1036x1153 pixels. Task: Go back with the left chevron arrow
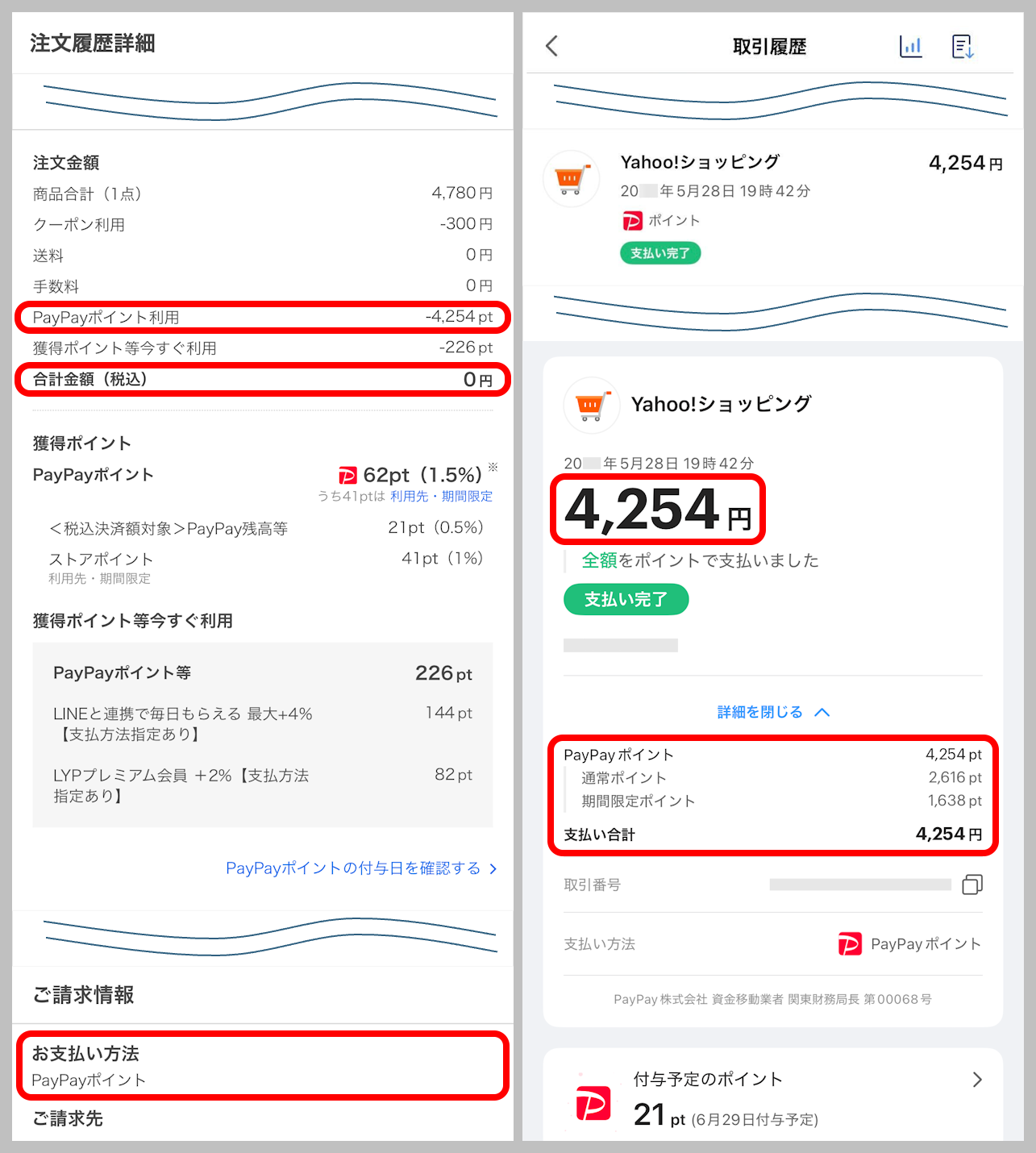click(x=551, y=46)
